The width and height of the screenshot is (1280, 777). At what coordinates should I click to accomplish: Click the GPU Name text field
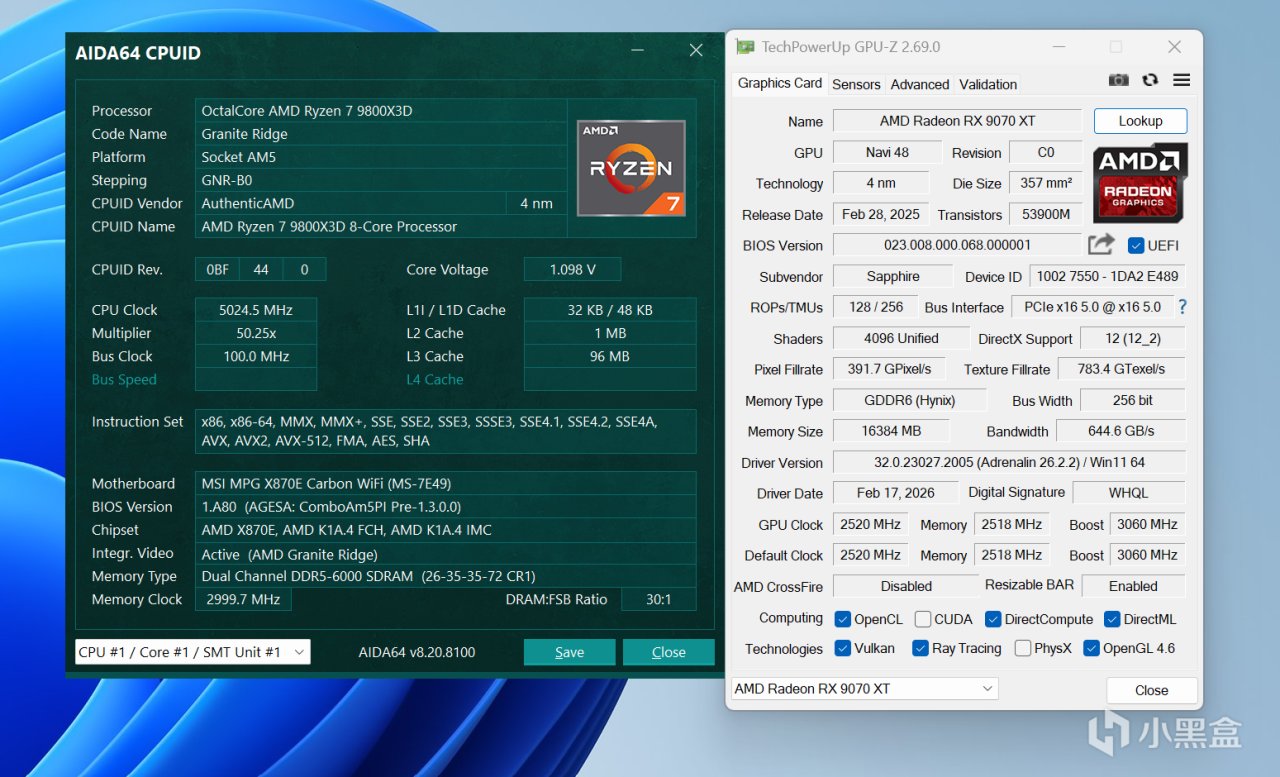click(957, 121)
